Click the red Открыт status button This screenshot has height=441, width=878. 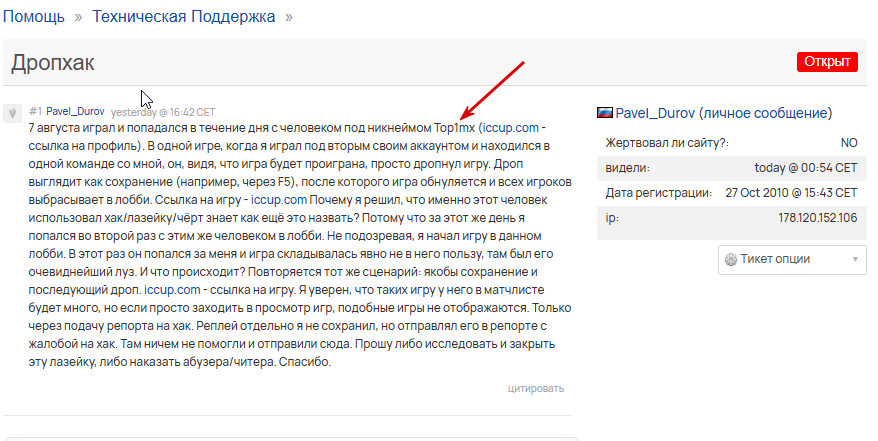(827, 62)
